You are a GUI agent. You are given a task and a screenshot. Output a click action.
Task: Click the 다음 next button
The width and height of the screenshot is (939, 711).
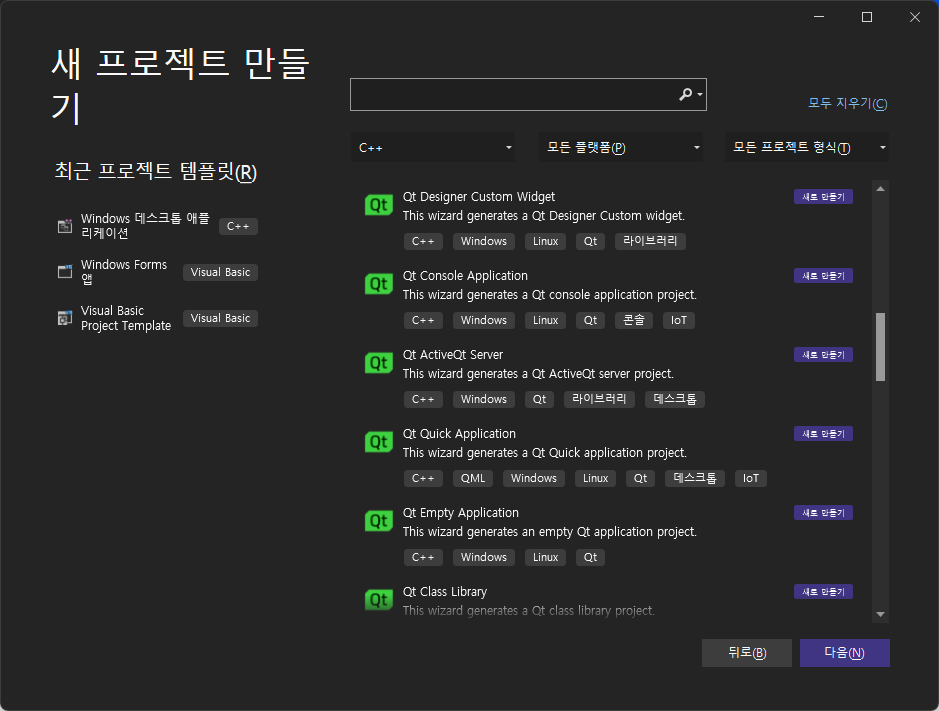pyautogui.click(x=844, y=652)
